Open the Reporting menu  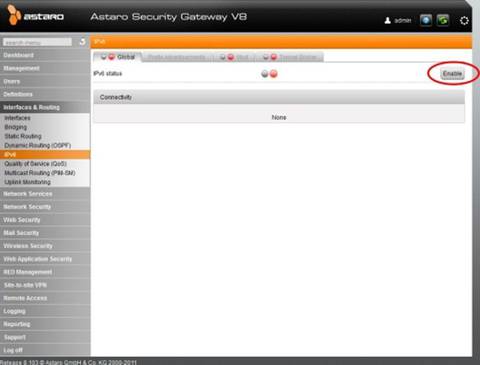pyautogui.click(x=45, y=324)
